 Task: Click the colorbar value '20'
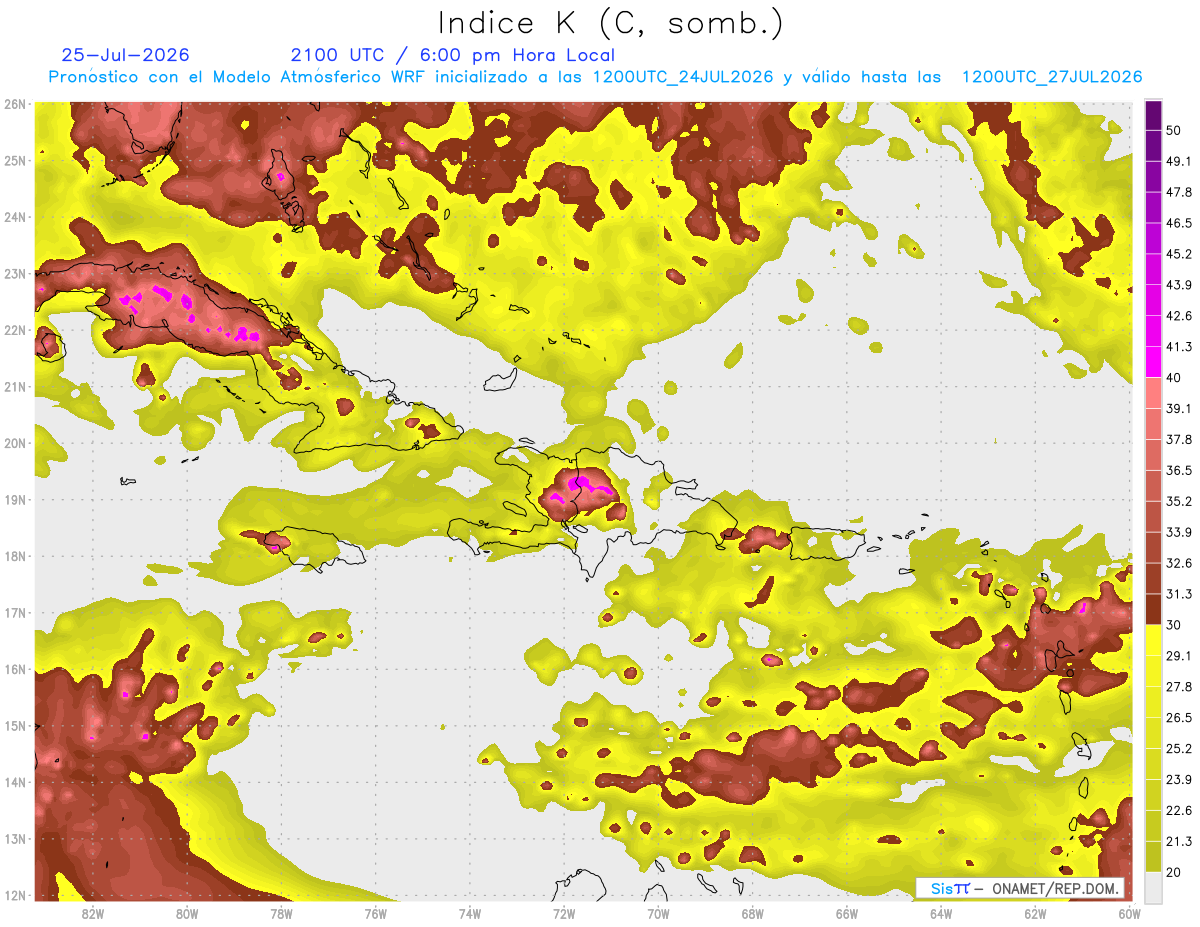pos(1174,873)
